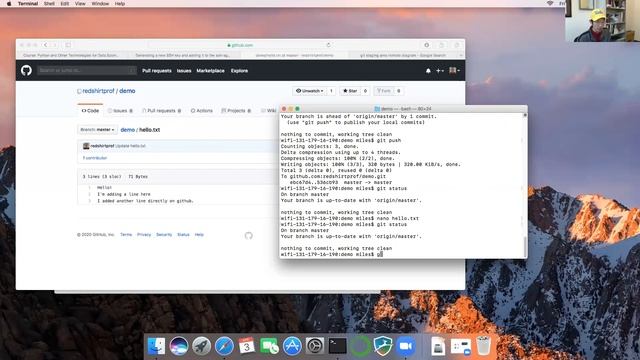
Task: Open the View menu
Action: [x=80, y=3]
